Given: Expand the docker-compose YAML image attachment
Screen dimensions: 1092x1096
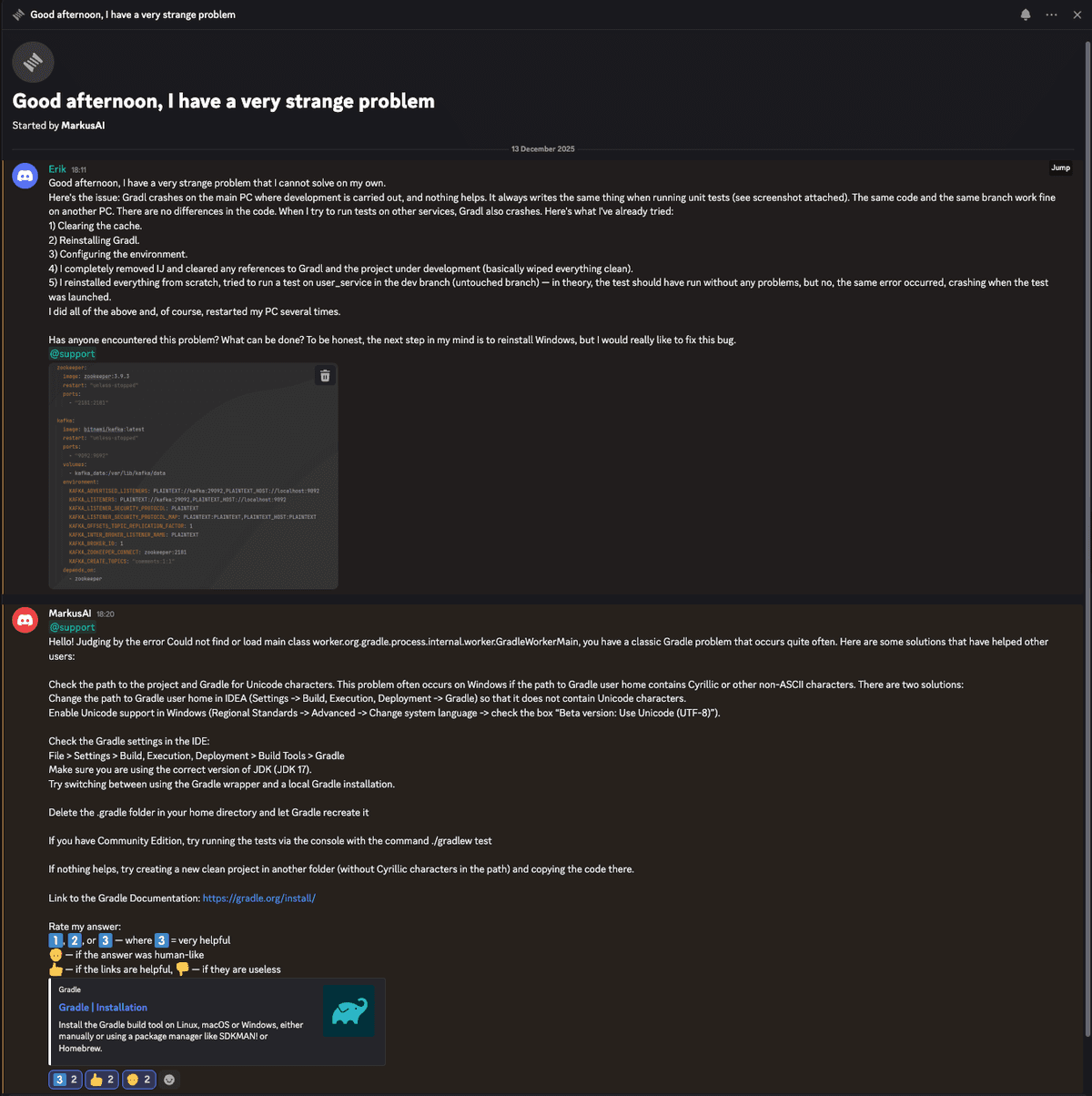Looking at the screenshot, I should (193, 476).
